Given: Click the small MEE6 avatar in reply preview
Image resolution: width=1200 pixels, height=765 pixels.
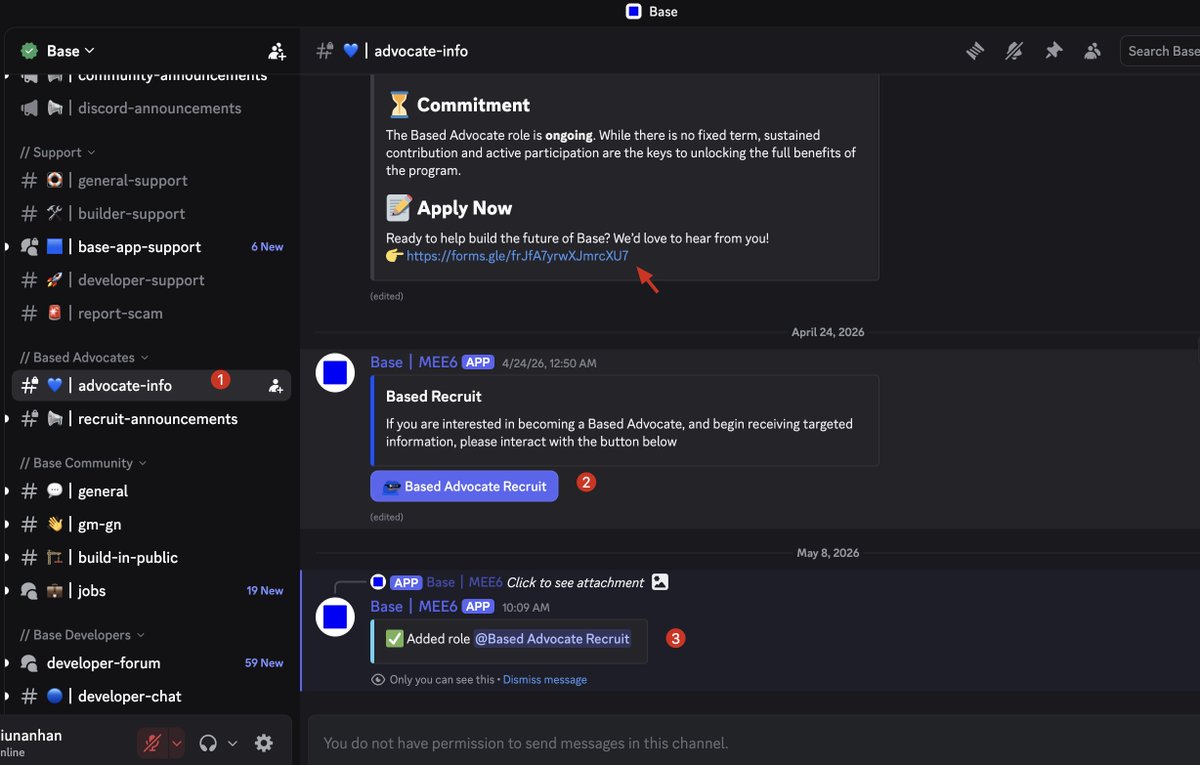Looking at the screenshot, I should coord(378,582).
